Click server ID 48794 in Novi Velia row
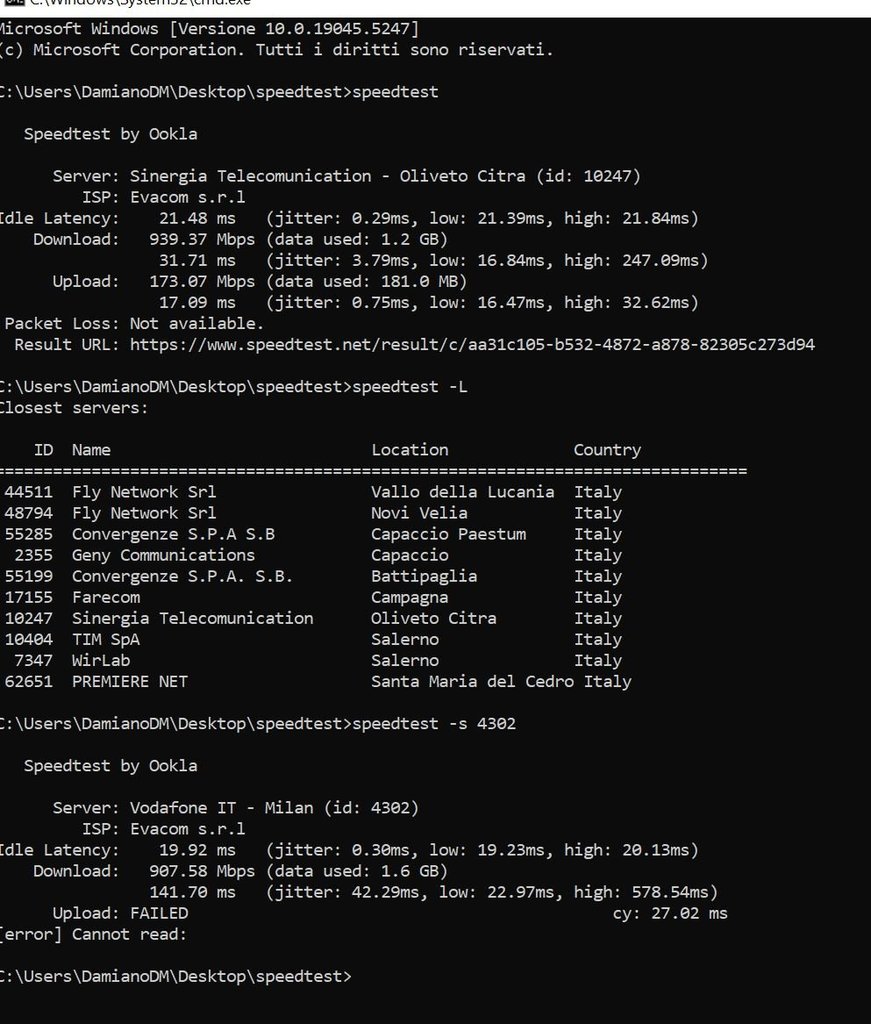Image resolution: width=871 pixels, height=1024 pixels. click(x=29, y=513)
